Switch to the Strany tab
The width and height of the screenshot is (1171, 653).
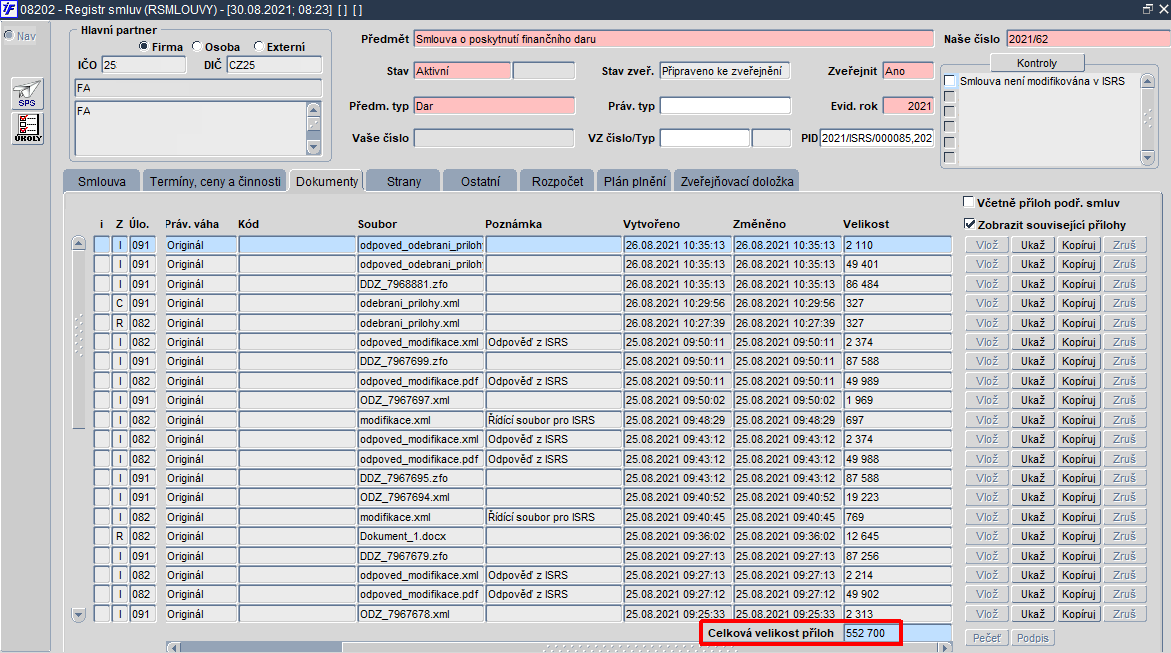[404, 181]
